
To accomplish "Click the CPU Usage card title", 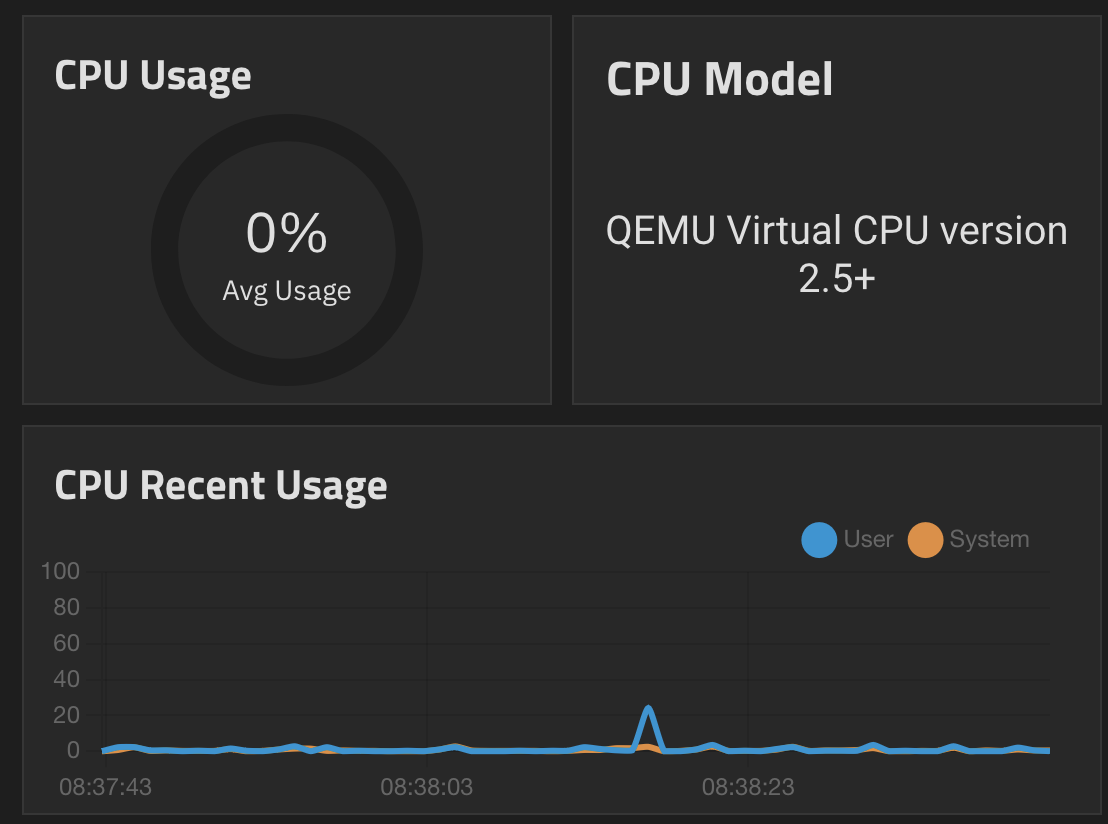I will tap(153, 75).
